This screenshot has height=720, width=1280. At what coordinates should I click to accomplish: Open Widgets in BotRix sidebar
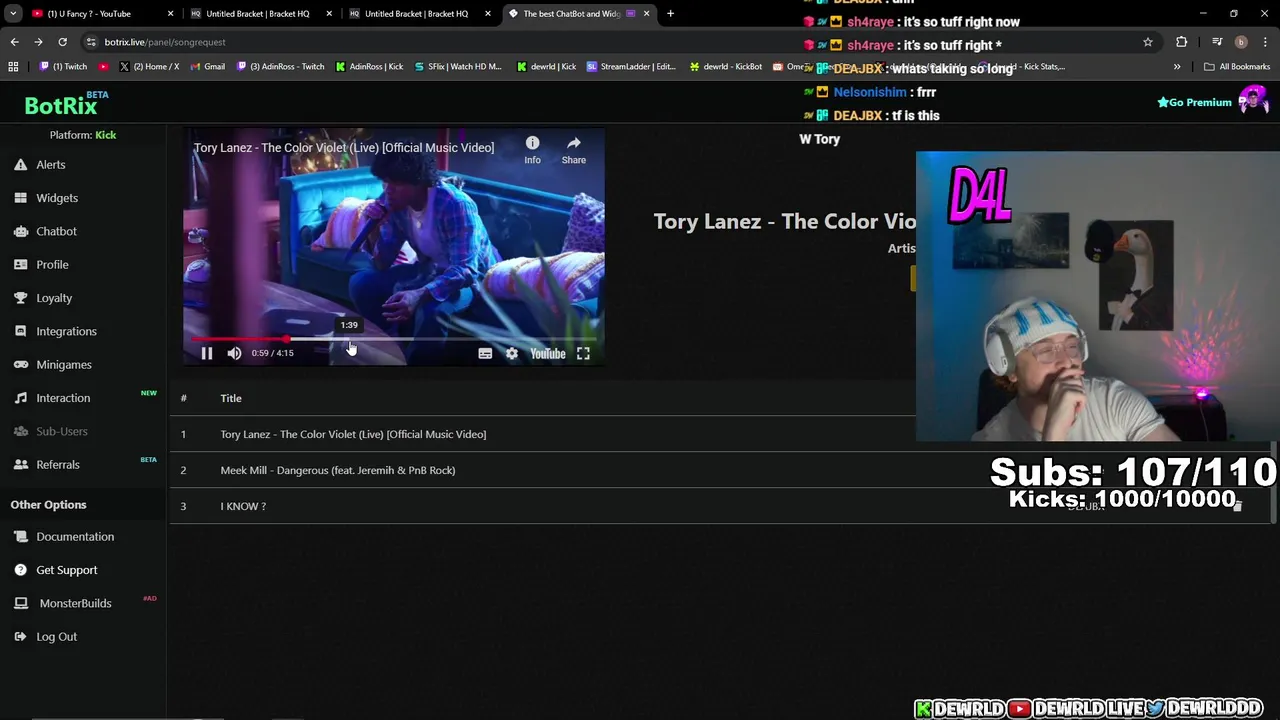57,198
